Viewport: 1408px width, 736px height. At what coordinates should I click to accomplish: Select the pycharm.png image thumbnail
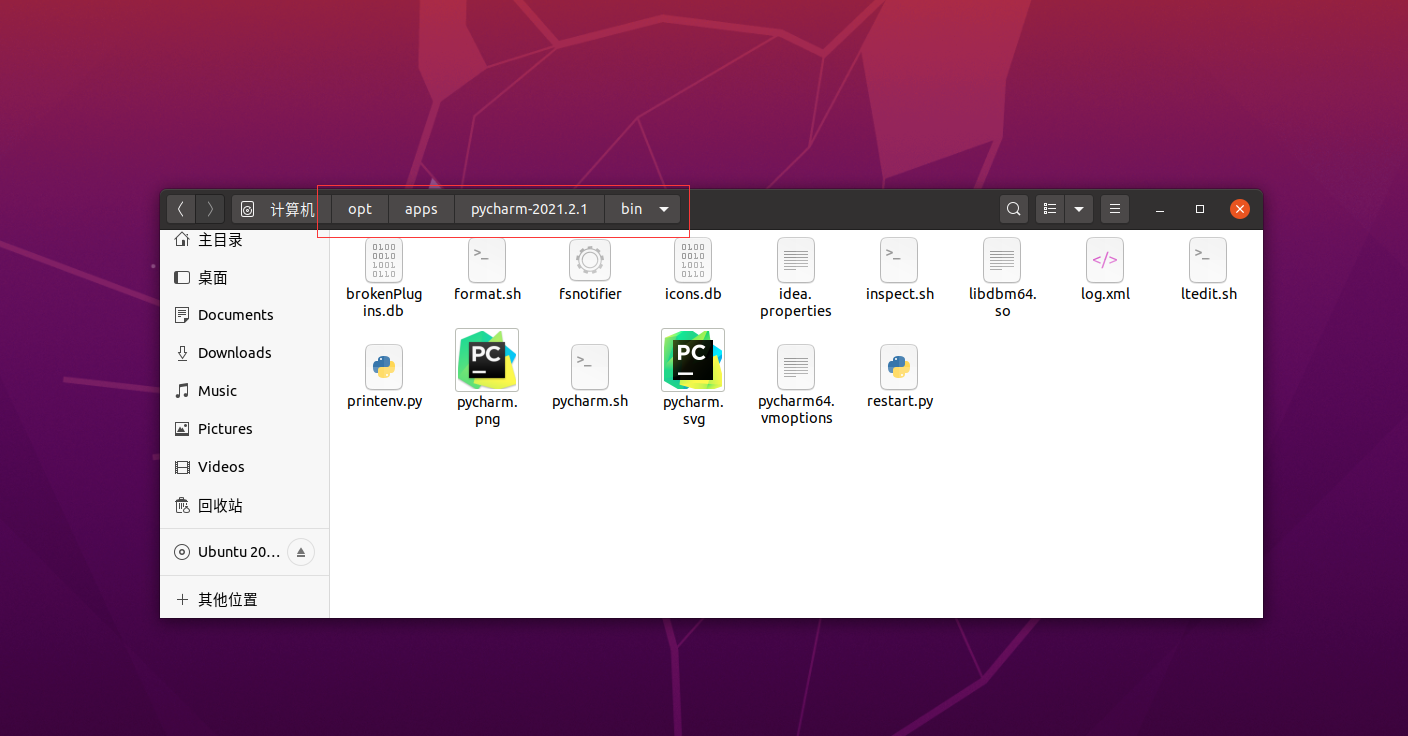pyautogui.click(x=487, y=359)
